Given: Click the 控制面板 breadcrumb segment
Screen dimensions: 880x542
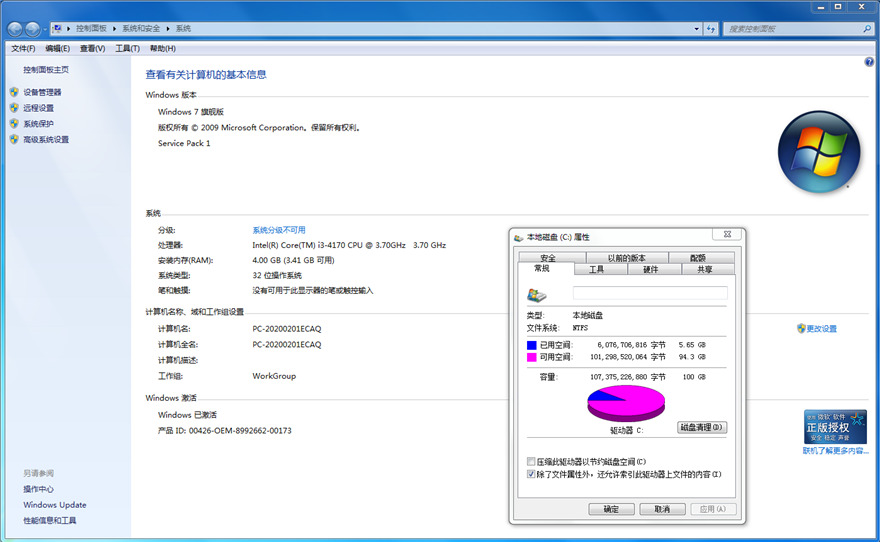Looking at the screenshot, I should (91, 29).
